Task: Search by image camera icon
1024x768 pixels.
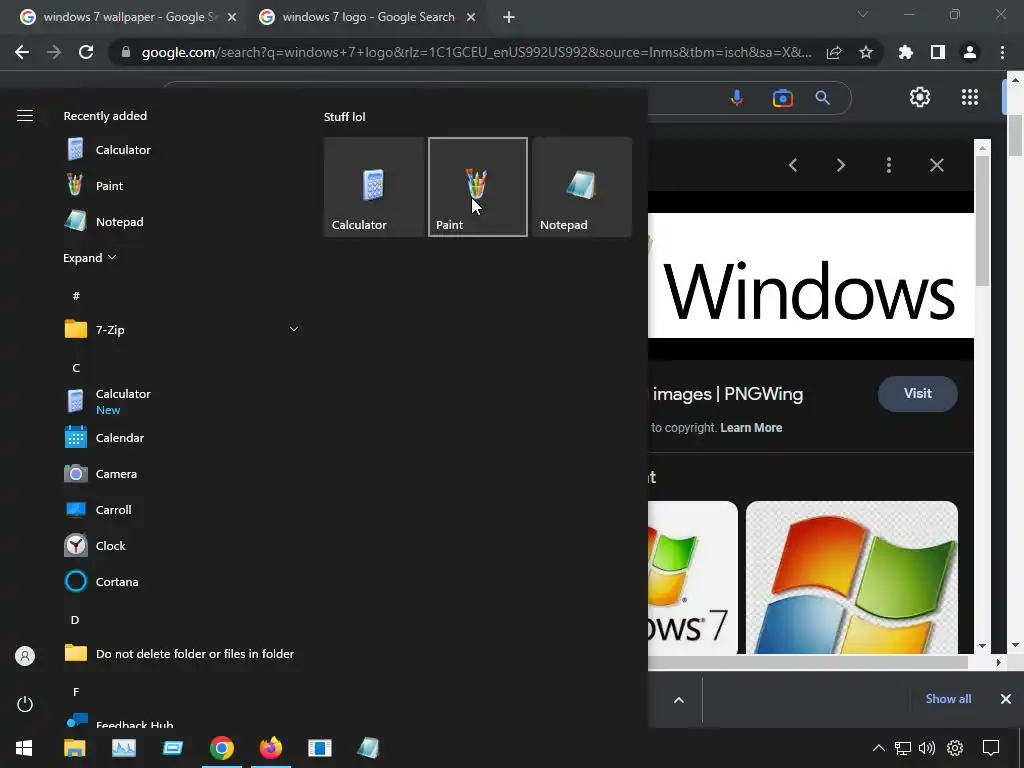Action: tap(782, 98)
